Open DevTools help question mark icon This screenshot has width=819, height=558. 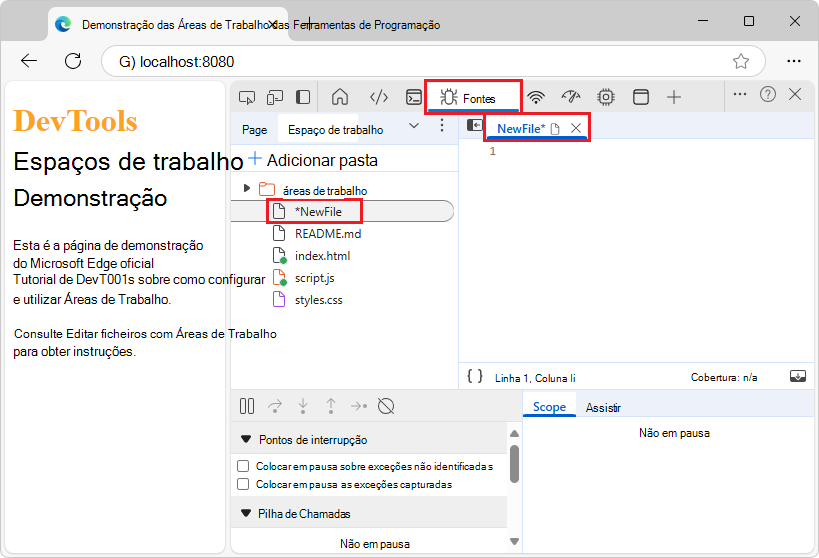click(768, 95)
